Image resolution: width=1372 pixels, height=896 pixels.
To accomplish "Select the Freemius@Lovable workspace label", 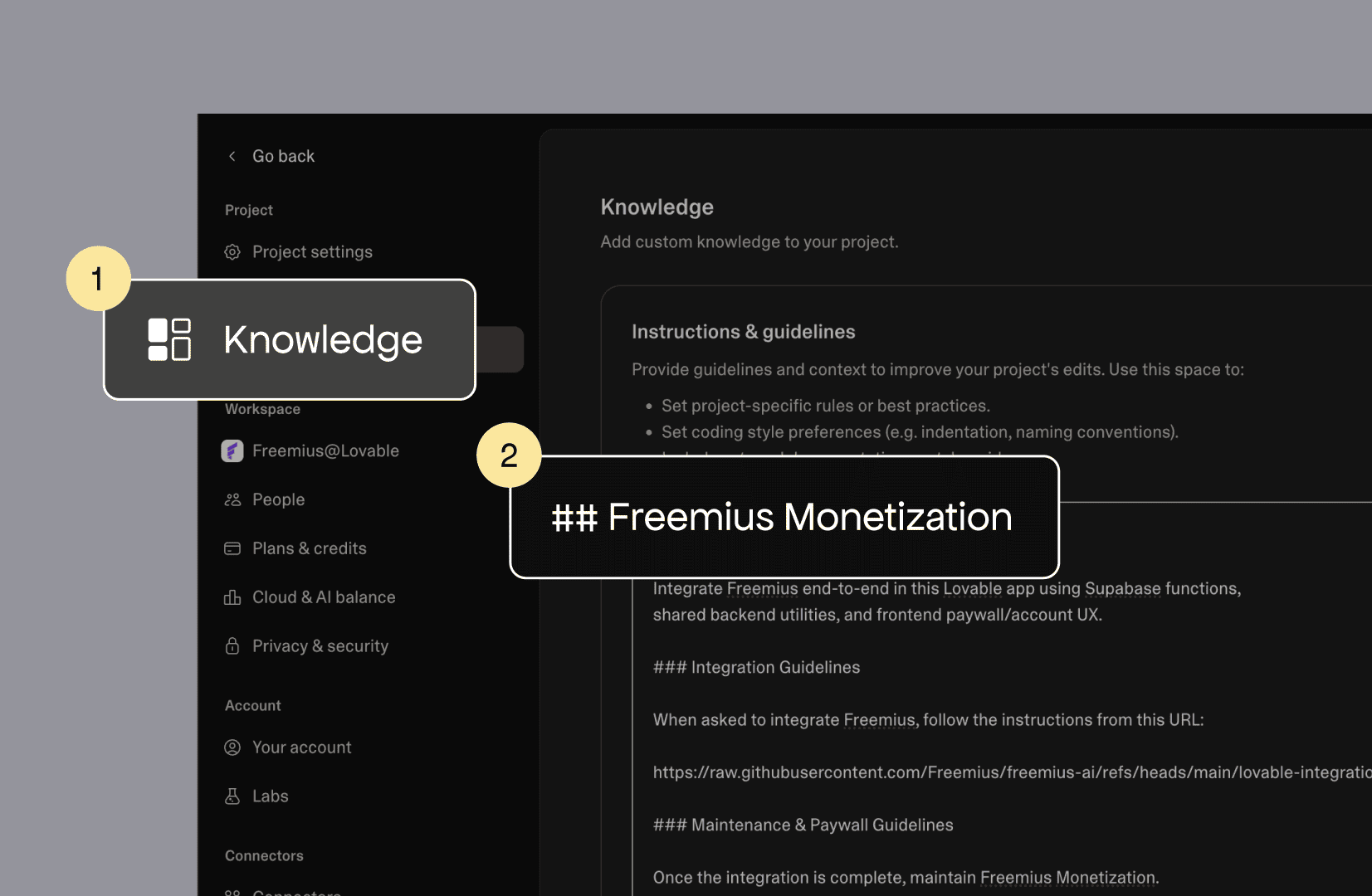I will coord(325,450).
